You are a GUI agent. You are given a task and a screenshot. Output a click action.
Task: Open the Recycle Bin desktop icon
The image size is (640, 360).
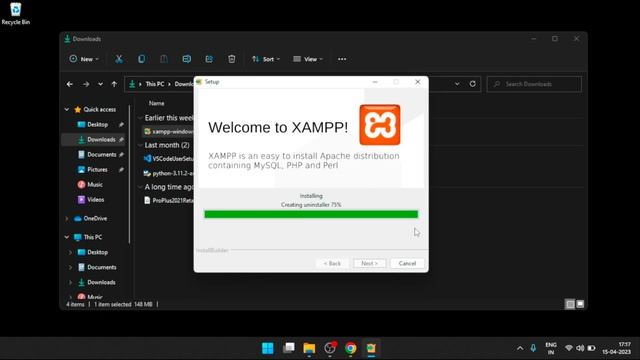point(16,13)
